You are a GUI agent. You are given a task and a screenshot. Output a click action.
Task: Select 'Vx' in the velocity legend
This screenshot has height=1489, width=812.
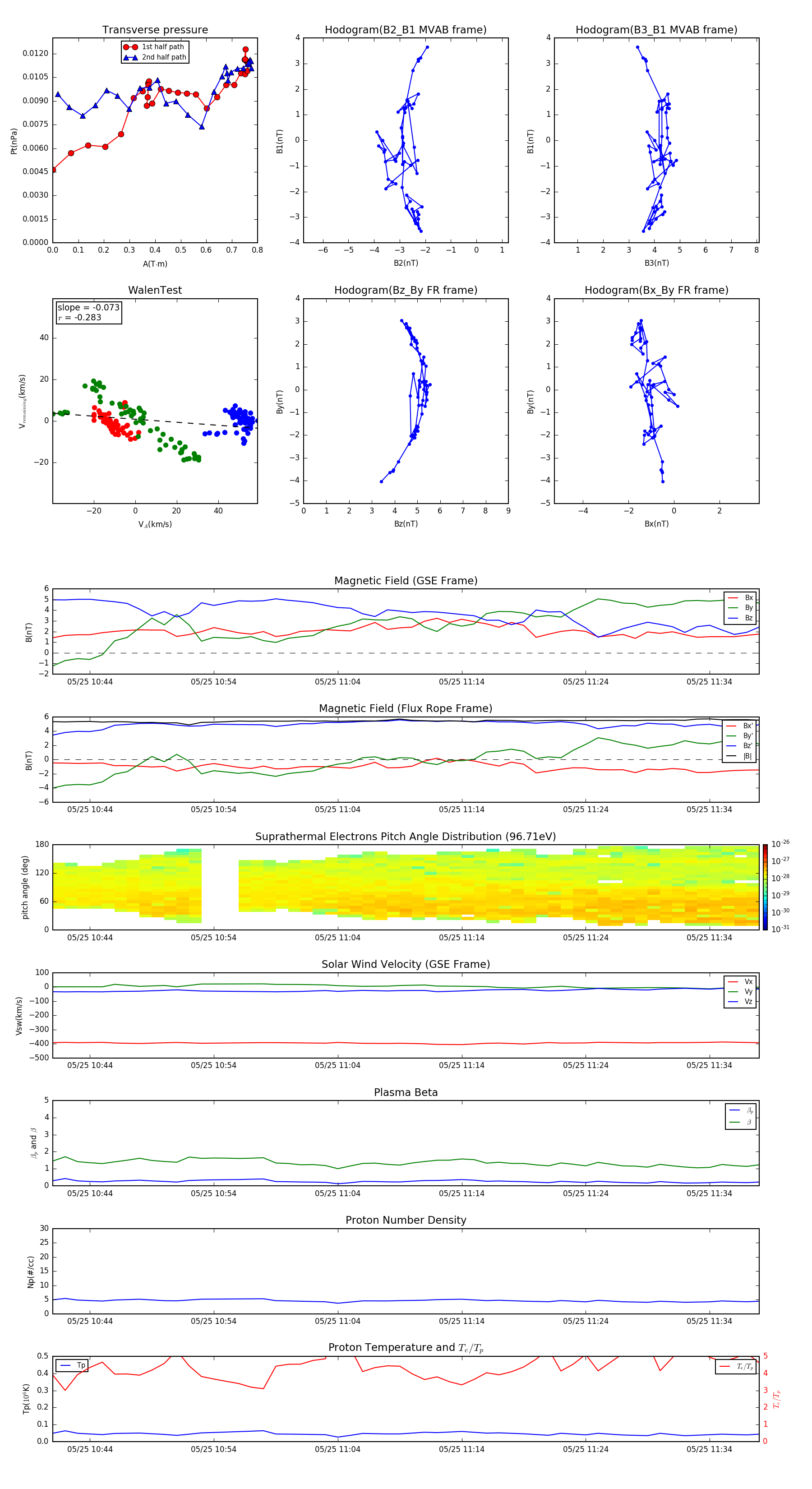tap(740, 981)
